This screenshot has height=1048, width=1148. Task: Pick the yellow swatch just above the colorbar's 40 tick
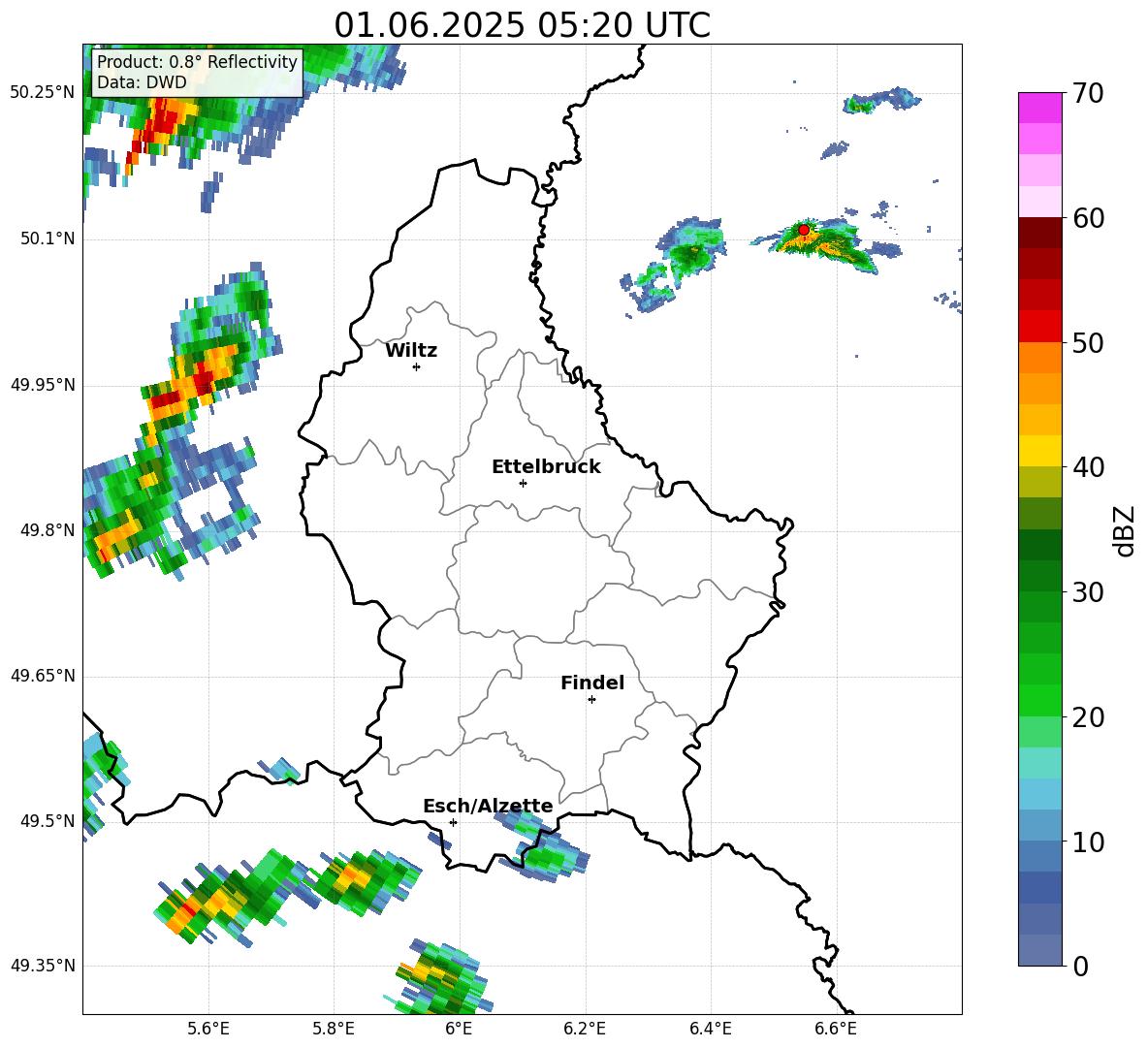1039,451
